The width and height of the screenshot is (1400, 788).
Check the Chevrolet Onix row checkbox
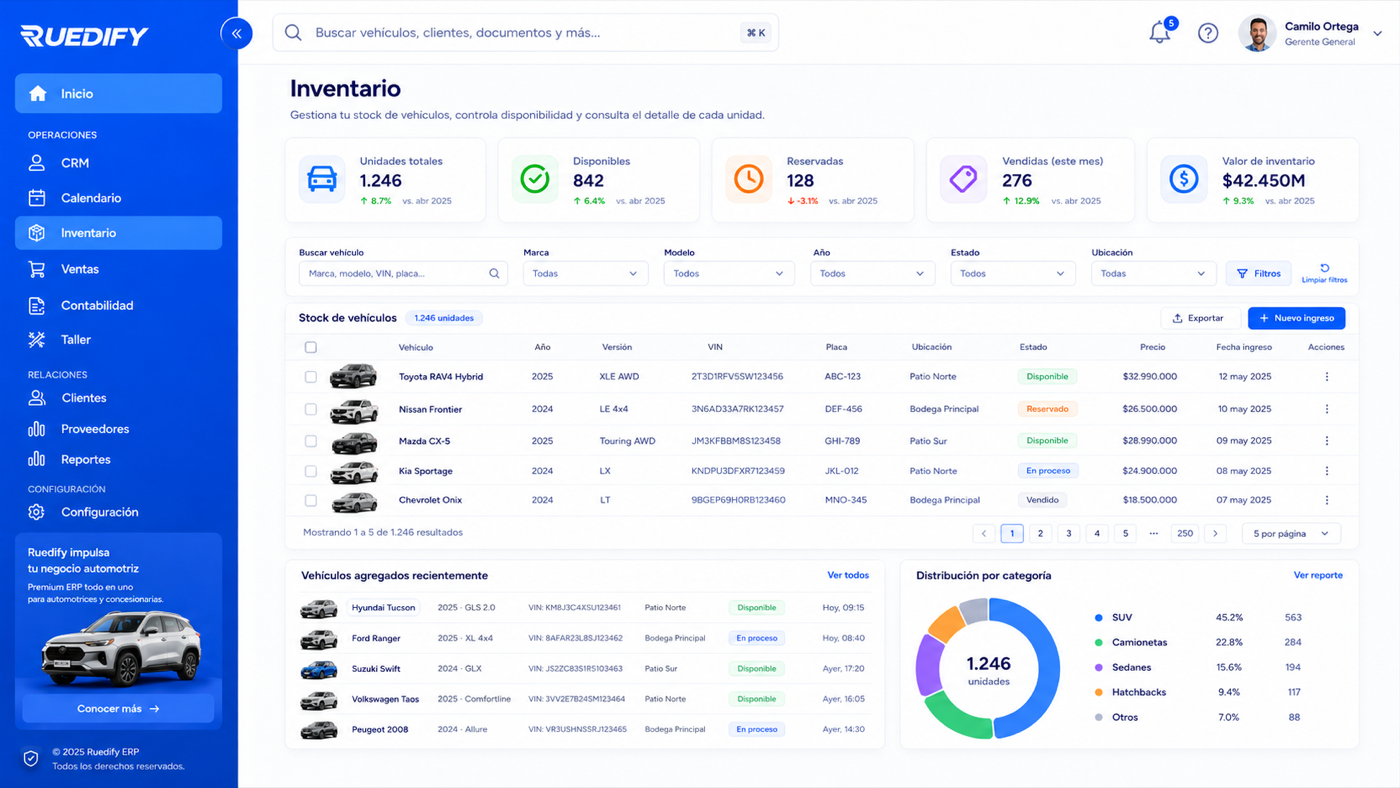click(x=311, y=500)
